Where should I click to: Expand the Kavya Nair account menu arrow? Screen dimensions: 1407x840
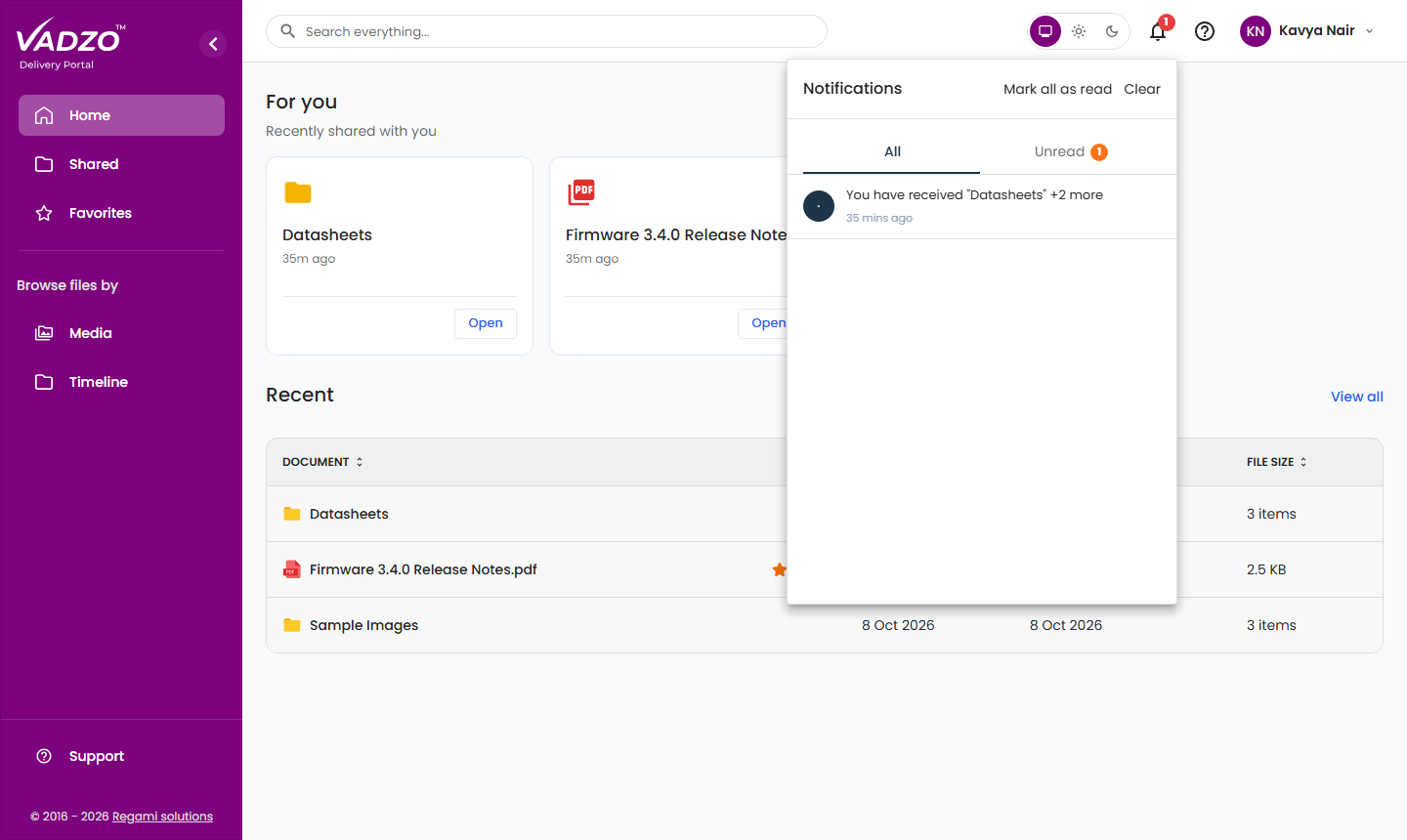pyautogui.click(x=1370, y=31)
